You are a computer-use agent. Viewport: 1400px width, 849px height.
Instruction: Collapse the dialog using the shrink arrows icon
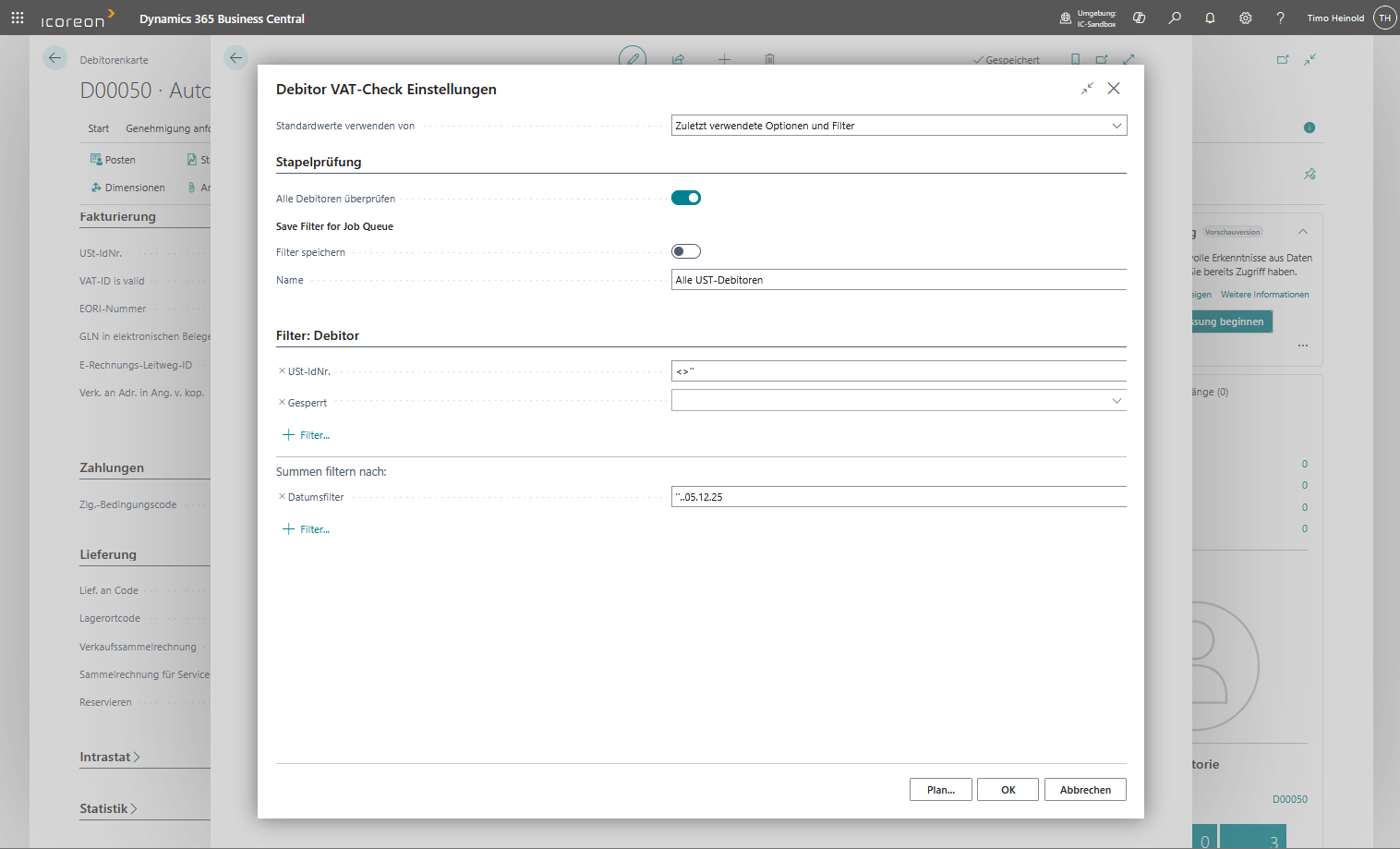click(x=1087, y=89)
